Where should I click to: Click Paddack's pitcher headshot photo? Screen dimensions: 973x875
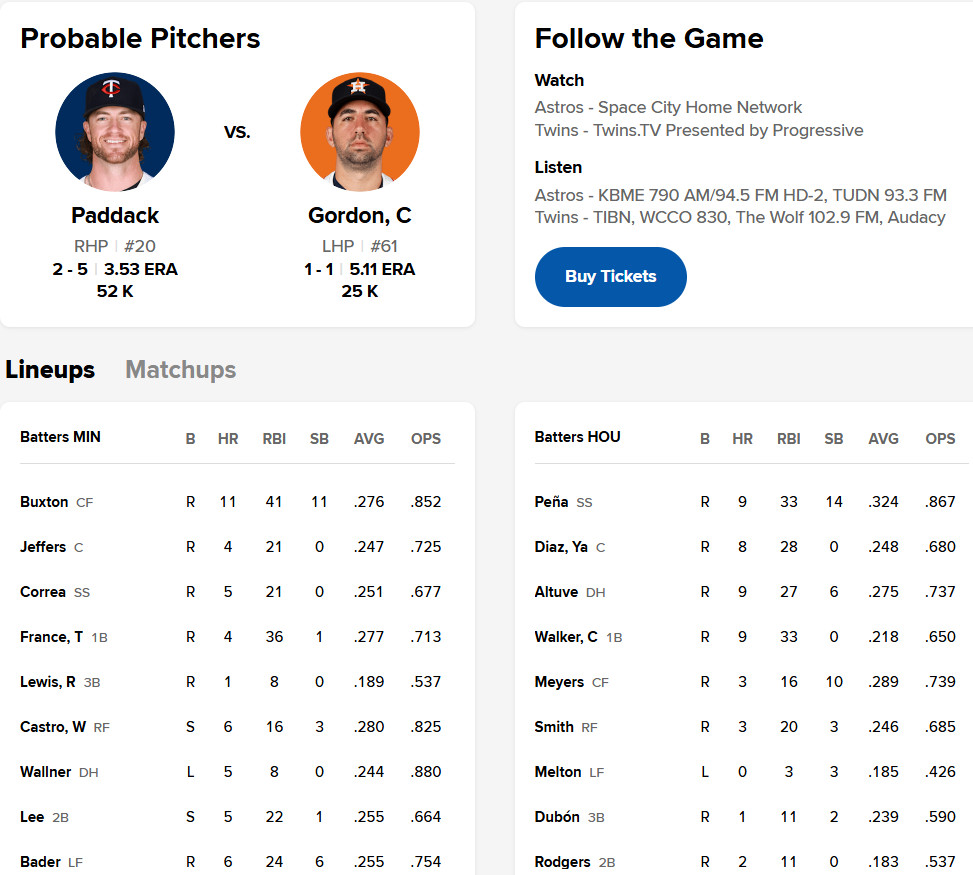(115, 131)
